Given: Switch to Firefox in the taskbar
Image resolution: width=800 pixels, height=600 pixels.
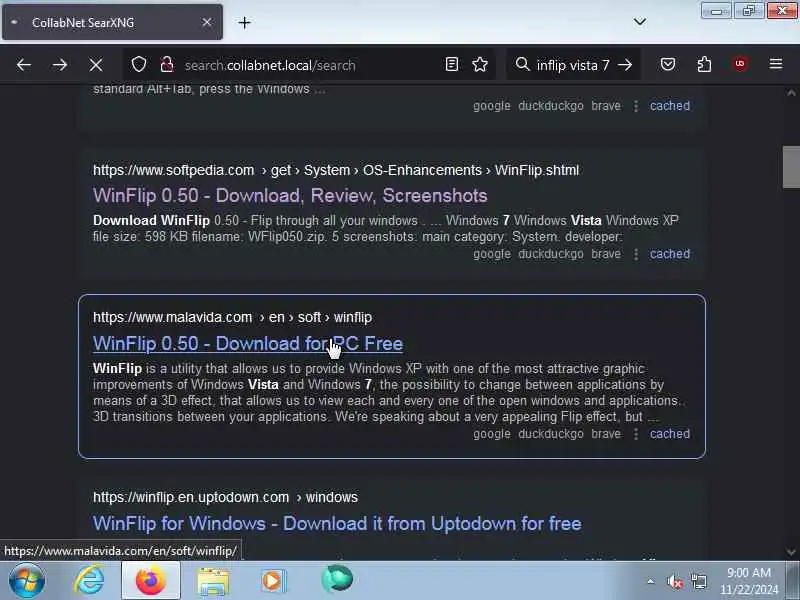Looking at the screenshot, I should [151, 581].
